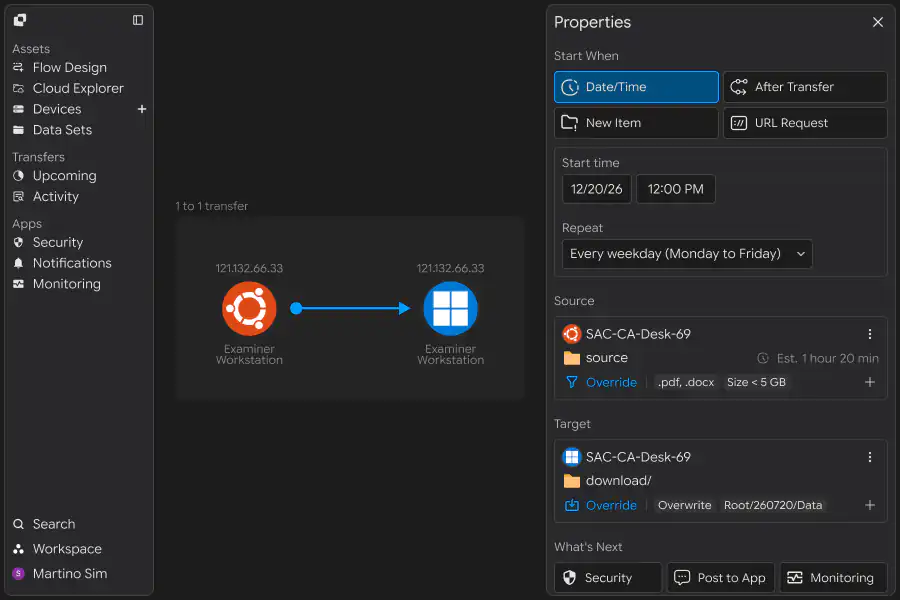Viewport: 900px width, 600px height.
Task: Add a target option with the plus icon
Action: click(870, 505)
